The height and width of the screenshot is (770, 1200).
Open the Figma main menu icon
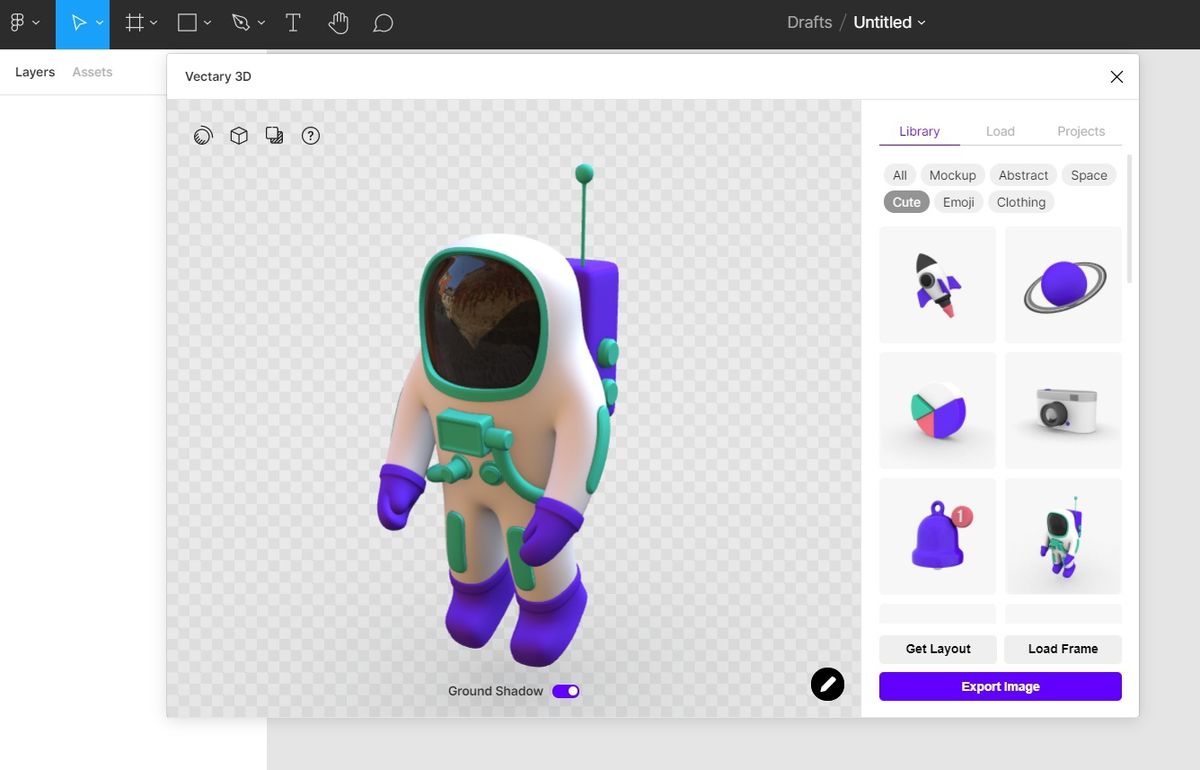pyautogui.click(x=17, y=22)
